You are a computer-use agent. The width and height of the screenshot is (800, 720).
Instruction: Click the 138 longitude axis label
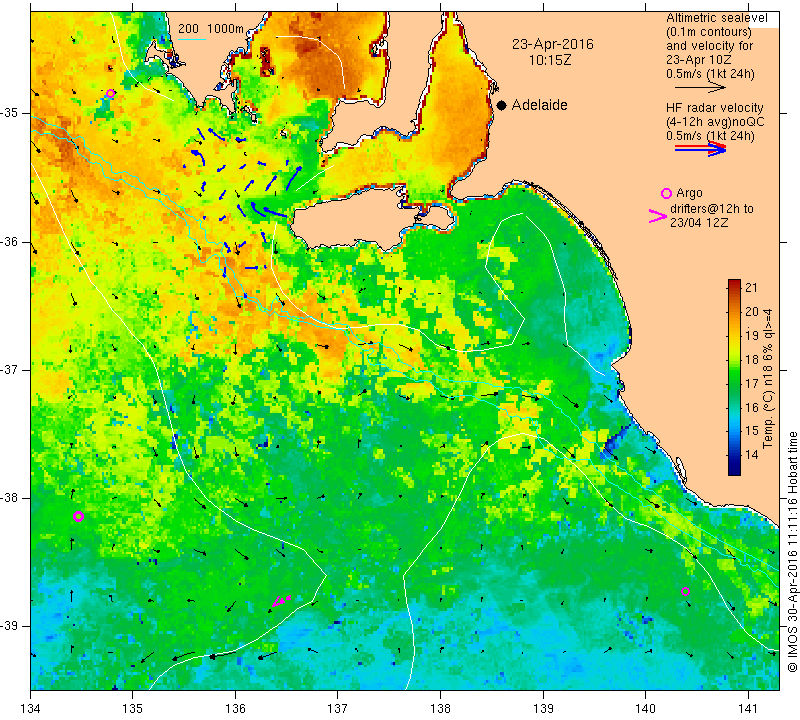click(x=440, y=708)
